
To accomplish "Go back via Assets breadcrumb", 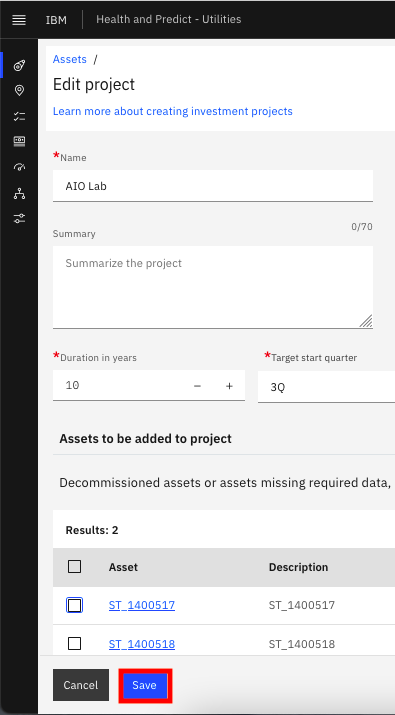I will pos(70,59).
